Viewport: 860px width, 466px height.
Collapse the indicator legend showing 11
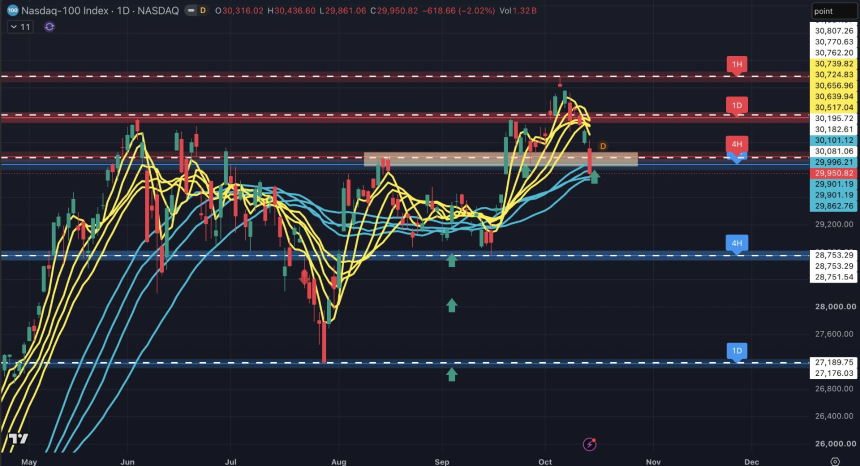(x=20, y=27)
